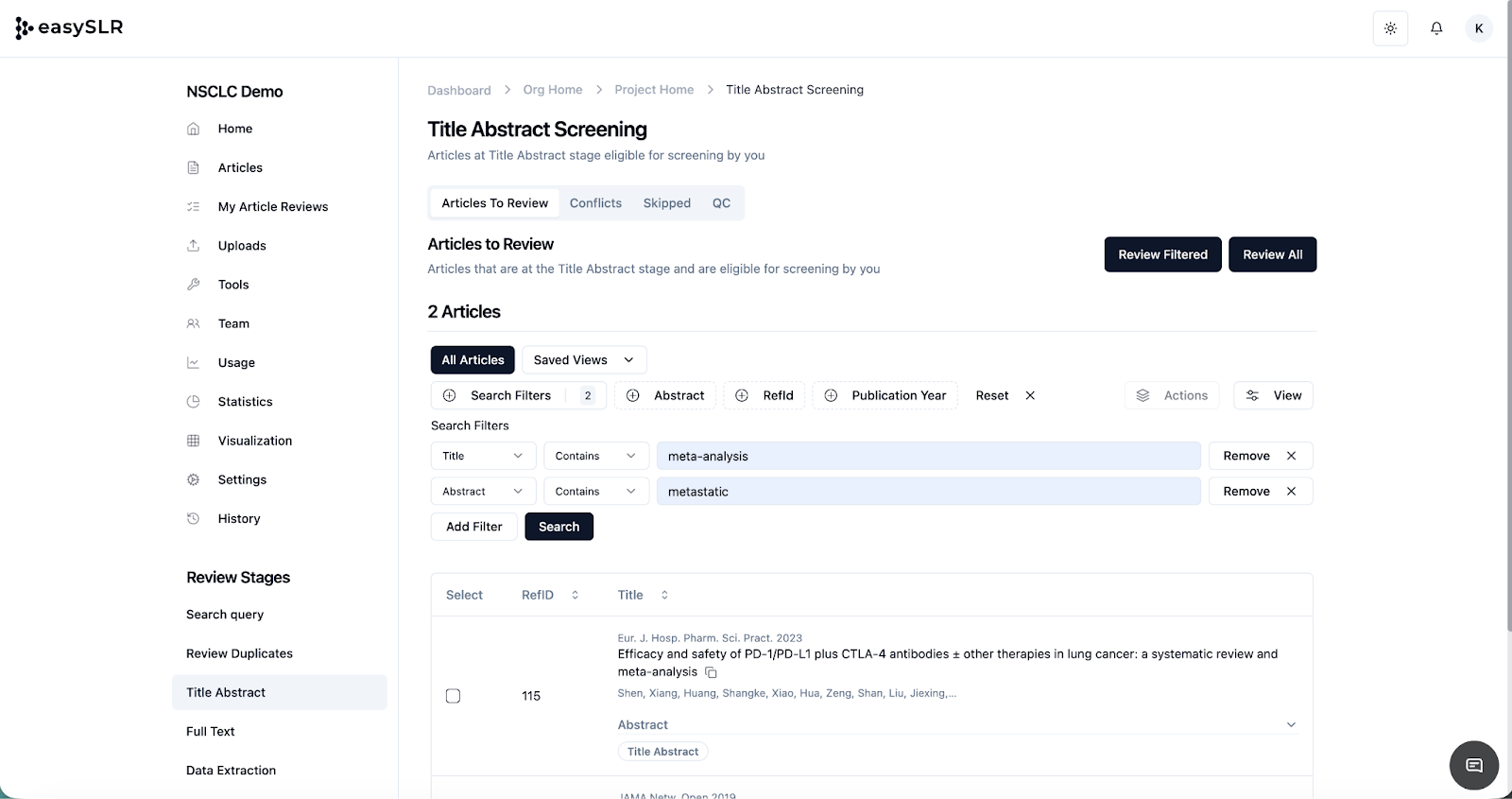Switch to the Conflicts tab

595,203
